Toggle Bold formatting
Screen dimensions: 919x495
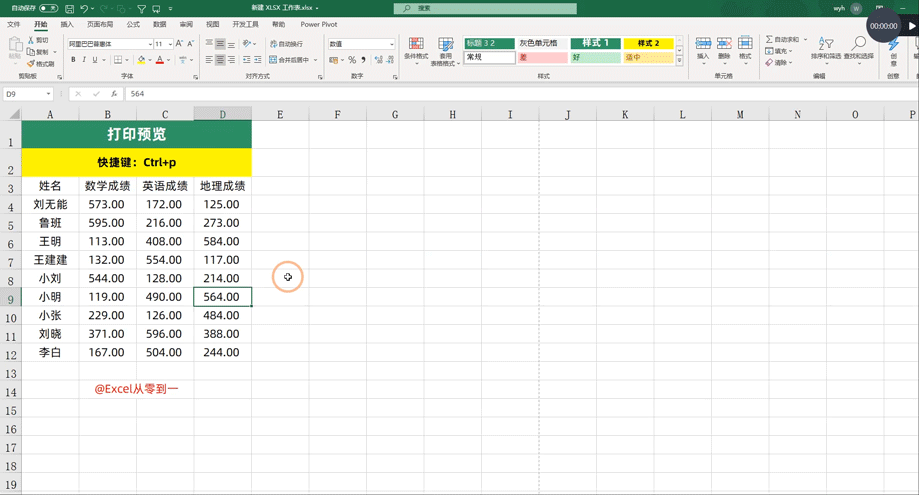(73, 60)
